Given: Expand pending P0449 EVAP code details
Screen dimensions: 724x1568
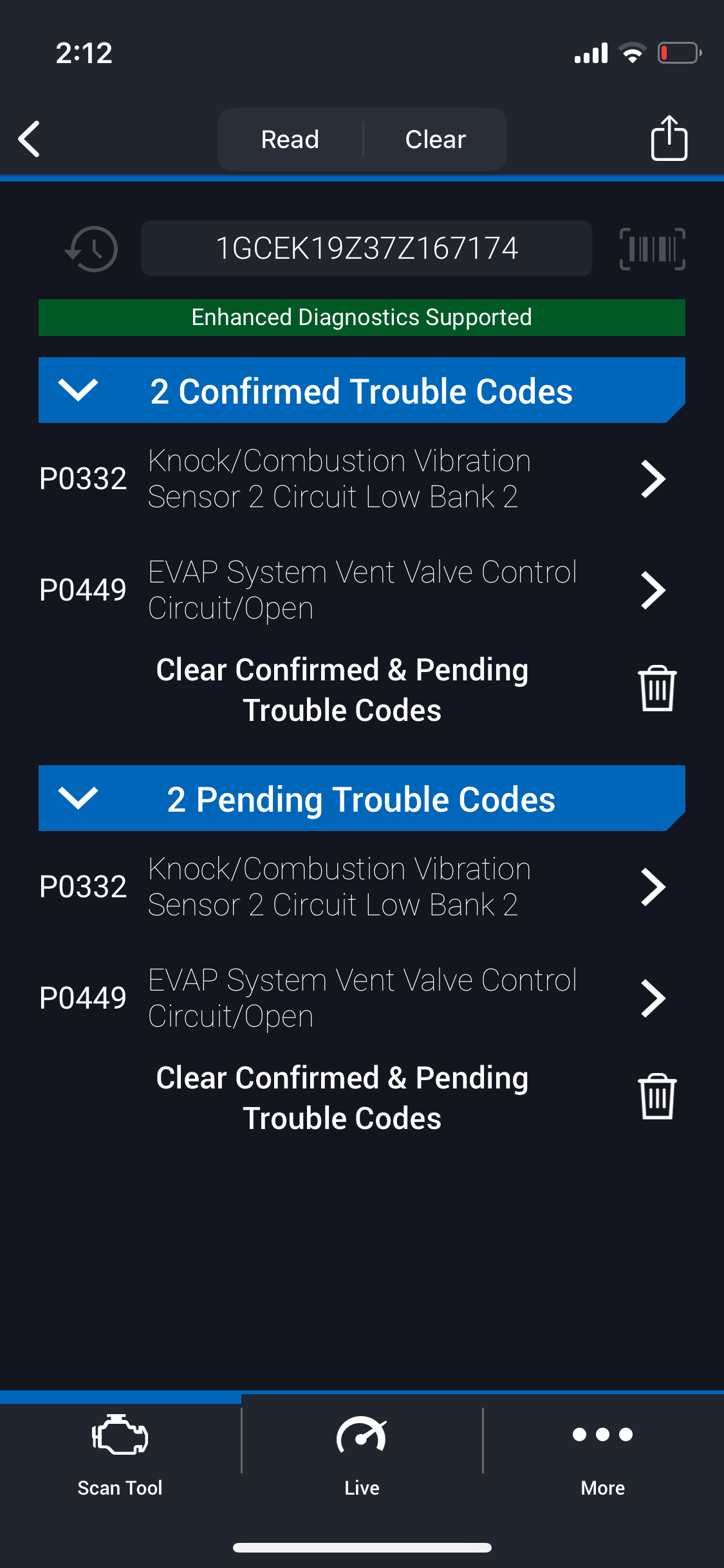Looking at the screenshot, I should [x=653, y=998].
